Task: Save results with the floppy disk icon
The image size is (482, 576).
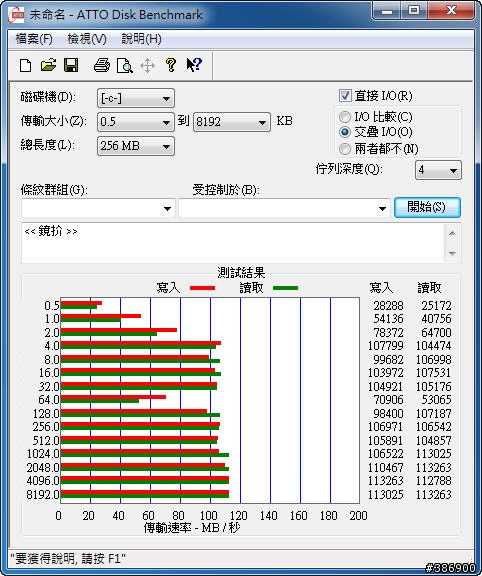Action: (71, 65)
